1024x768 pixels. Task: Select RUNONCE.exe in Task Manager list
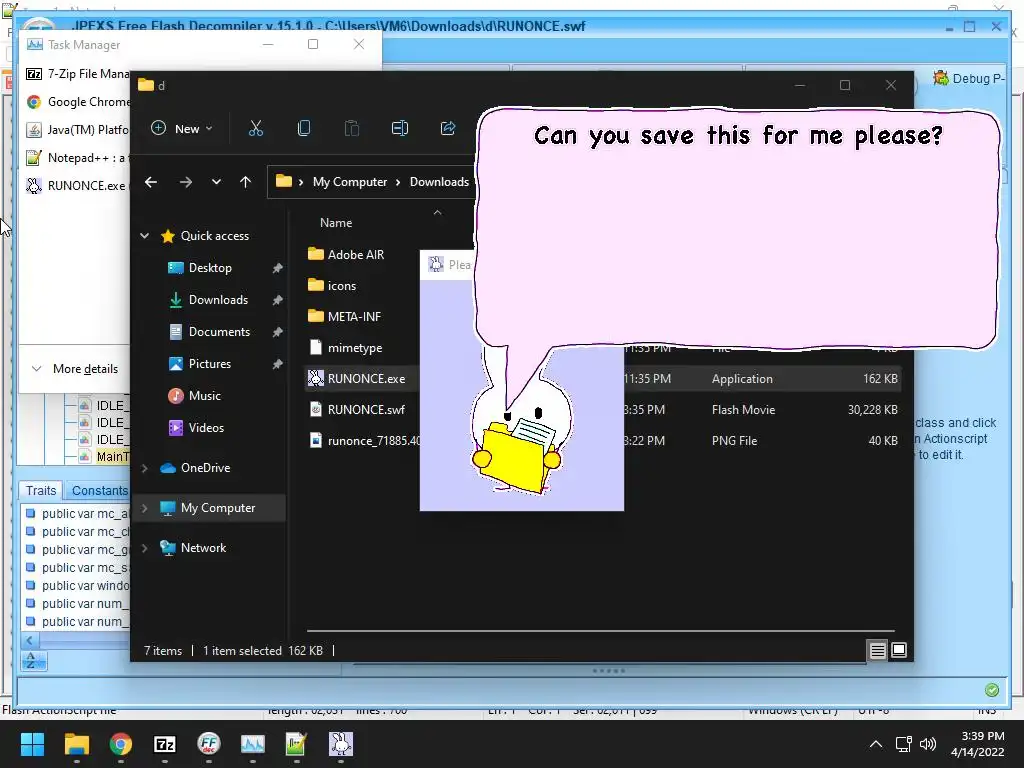point(77,186)
